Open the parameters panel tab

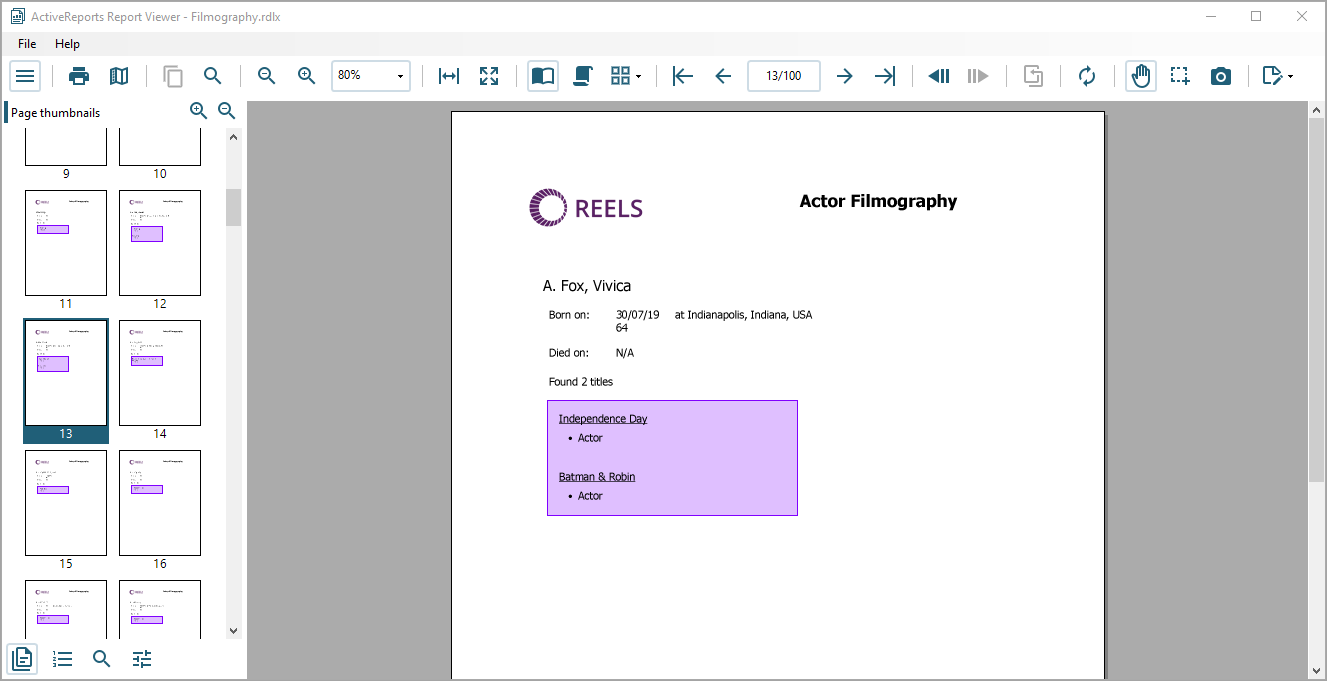click(142, 659)
